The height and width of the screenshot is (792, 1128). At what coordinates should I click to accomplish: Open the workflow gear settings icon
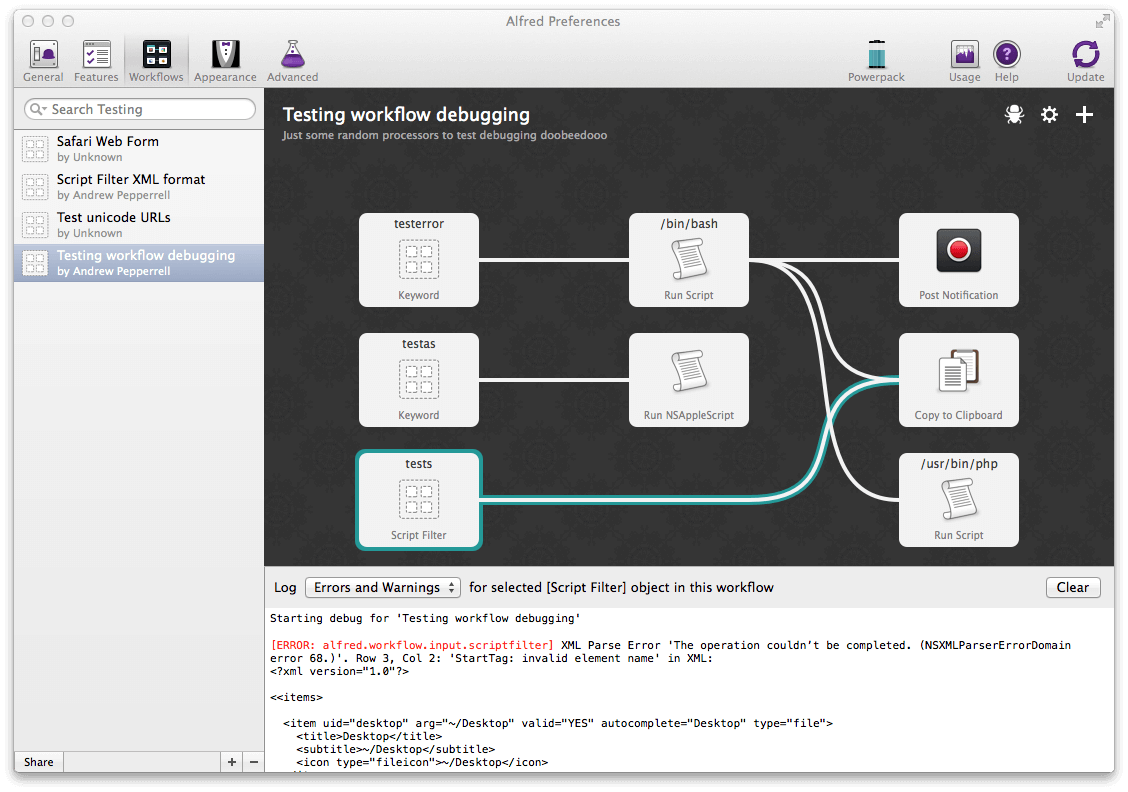[x=1049, y=114]
